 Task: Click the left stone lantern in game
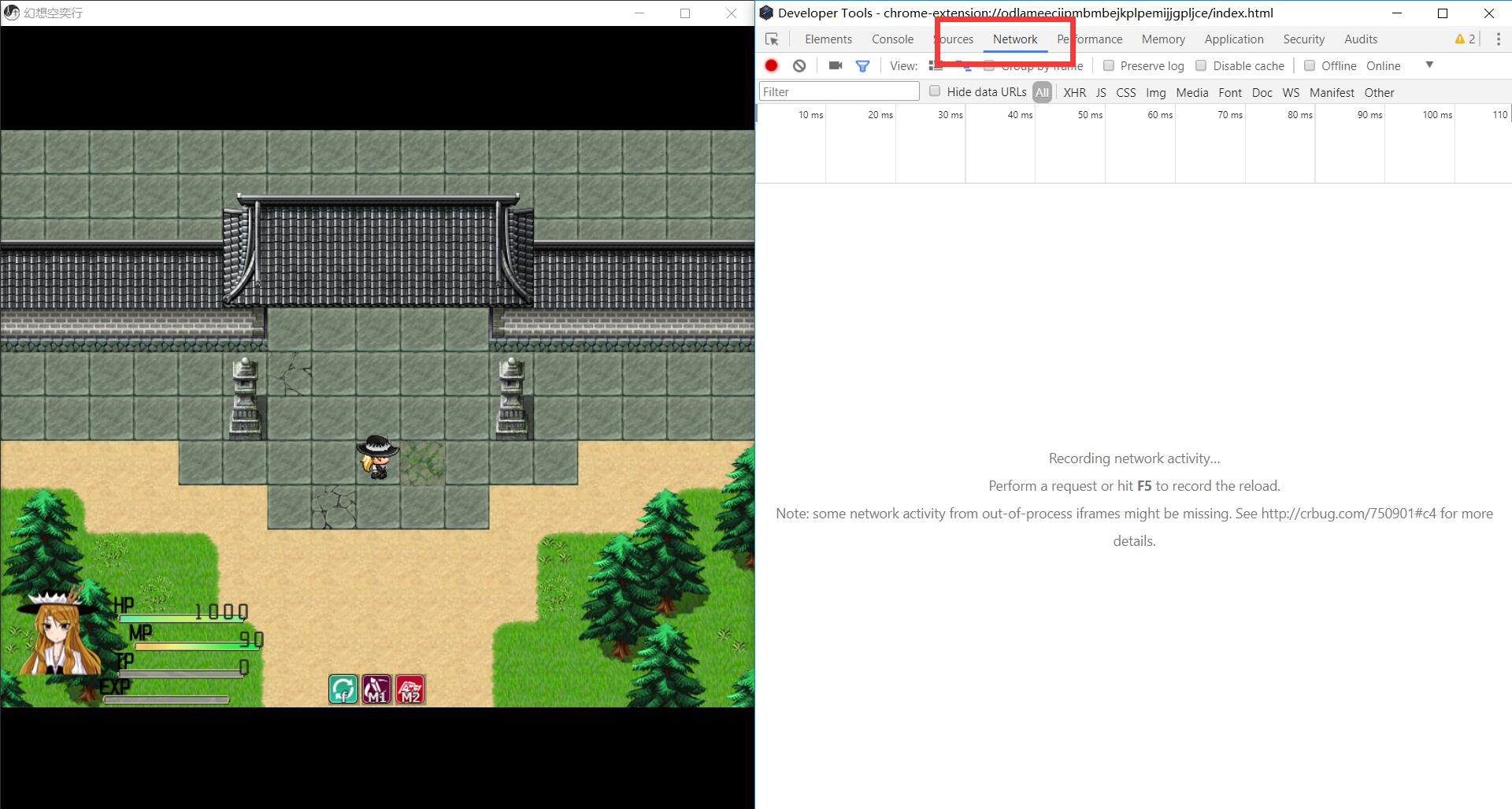(245, 397)
